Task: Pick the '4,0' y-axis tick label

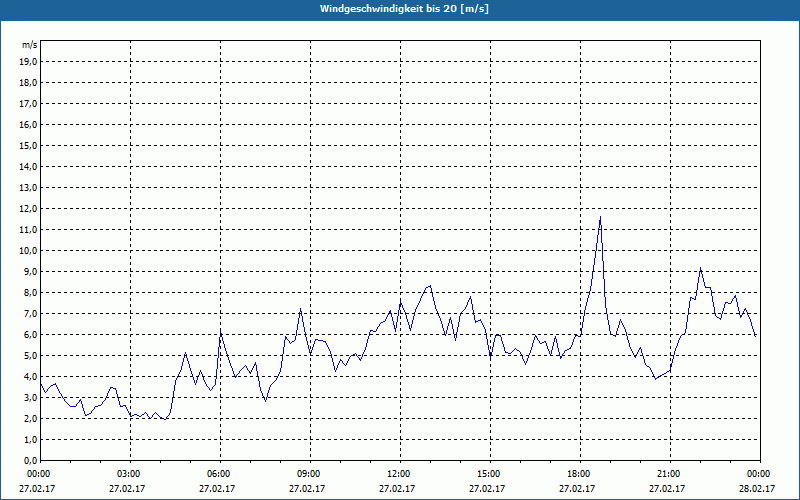Action: (30, 377)
